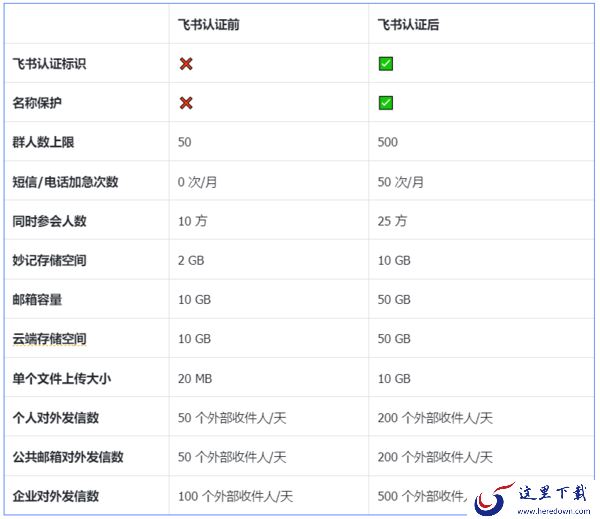Select the 100 个外部收件人/天 cell
The image size is (600, 519).
coord(235,496)
